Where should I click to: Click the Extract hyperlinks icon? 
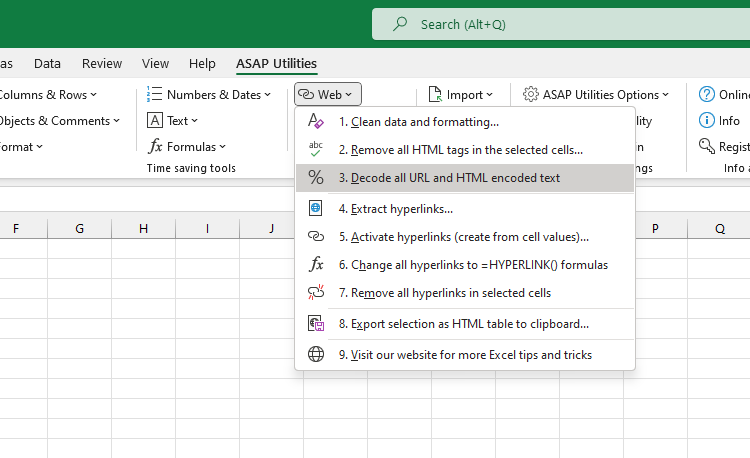point(316,209)
